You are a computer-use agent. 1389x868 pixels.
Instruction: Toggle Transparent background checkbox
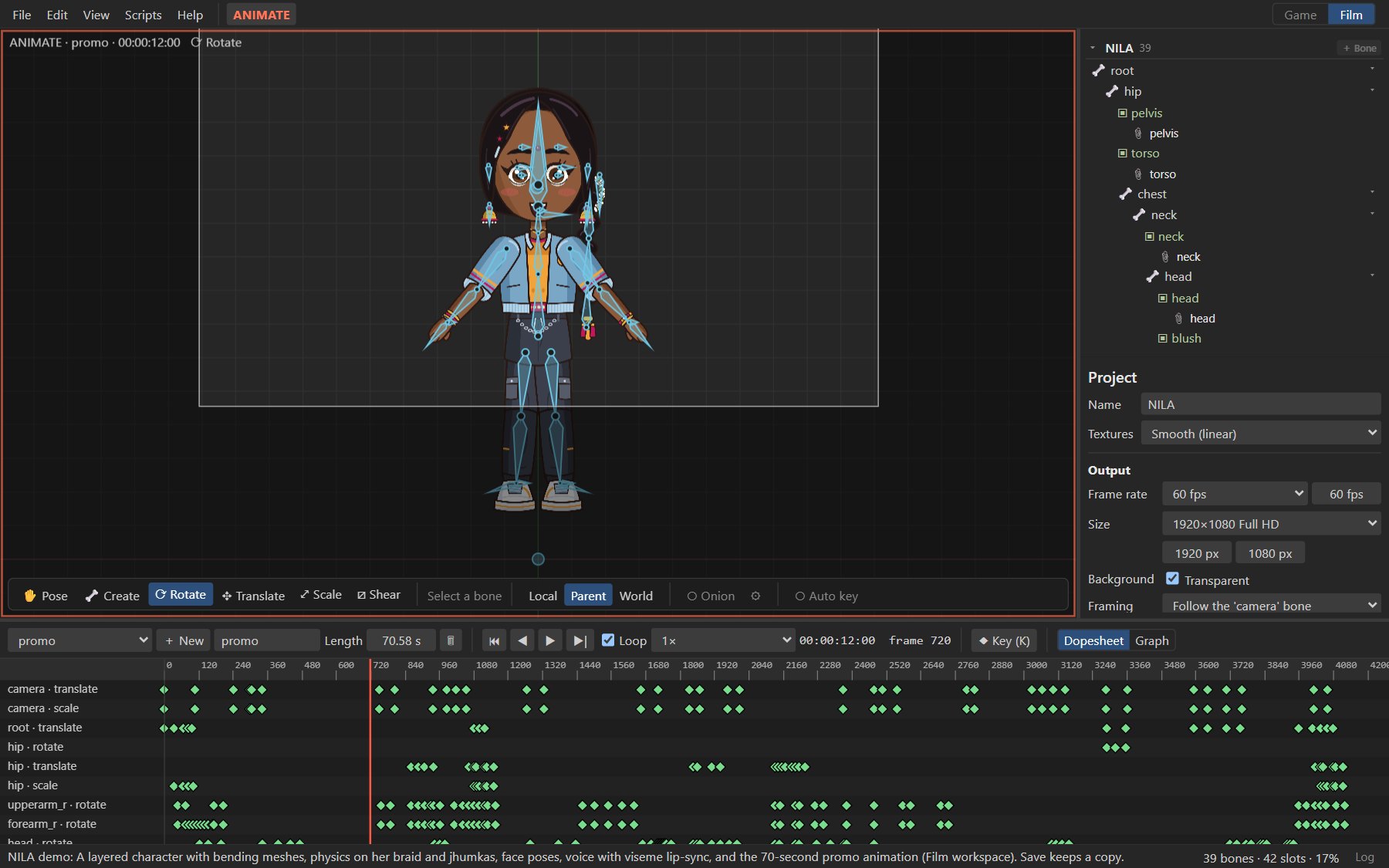(1172, 578)
